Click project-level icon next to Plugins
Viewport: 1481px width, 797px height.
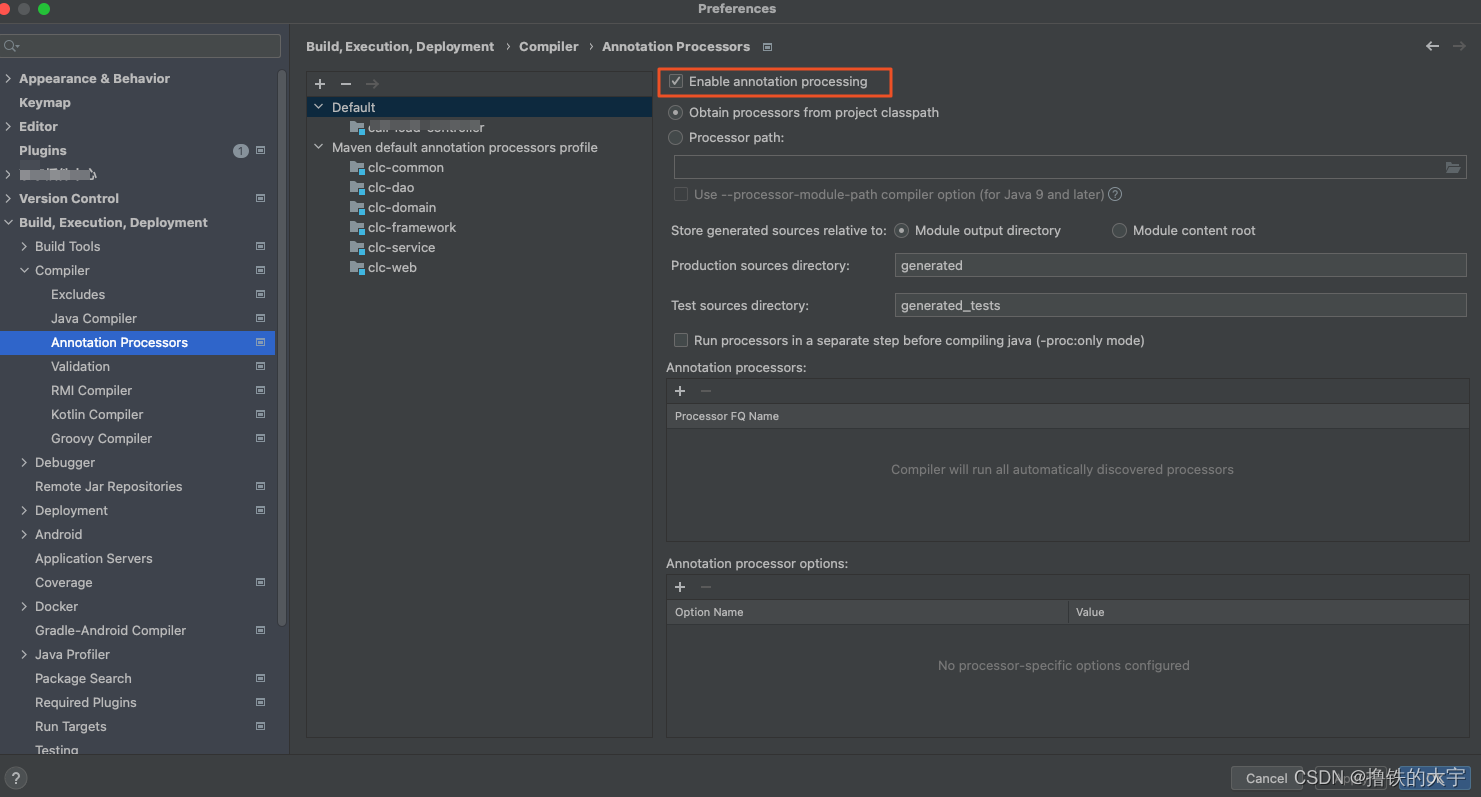pos(260,150)
